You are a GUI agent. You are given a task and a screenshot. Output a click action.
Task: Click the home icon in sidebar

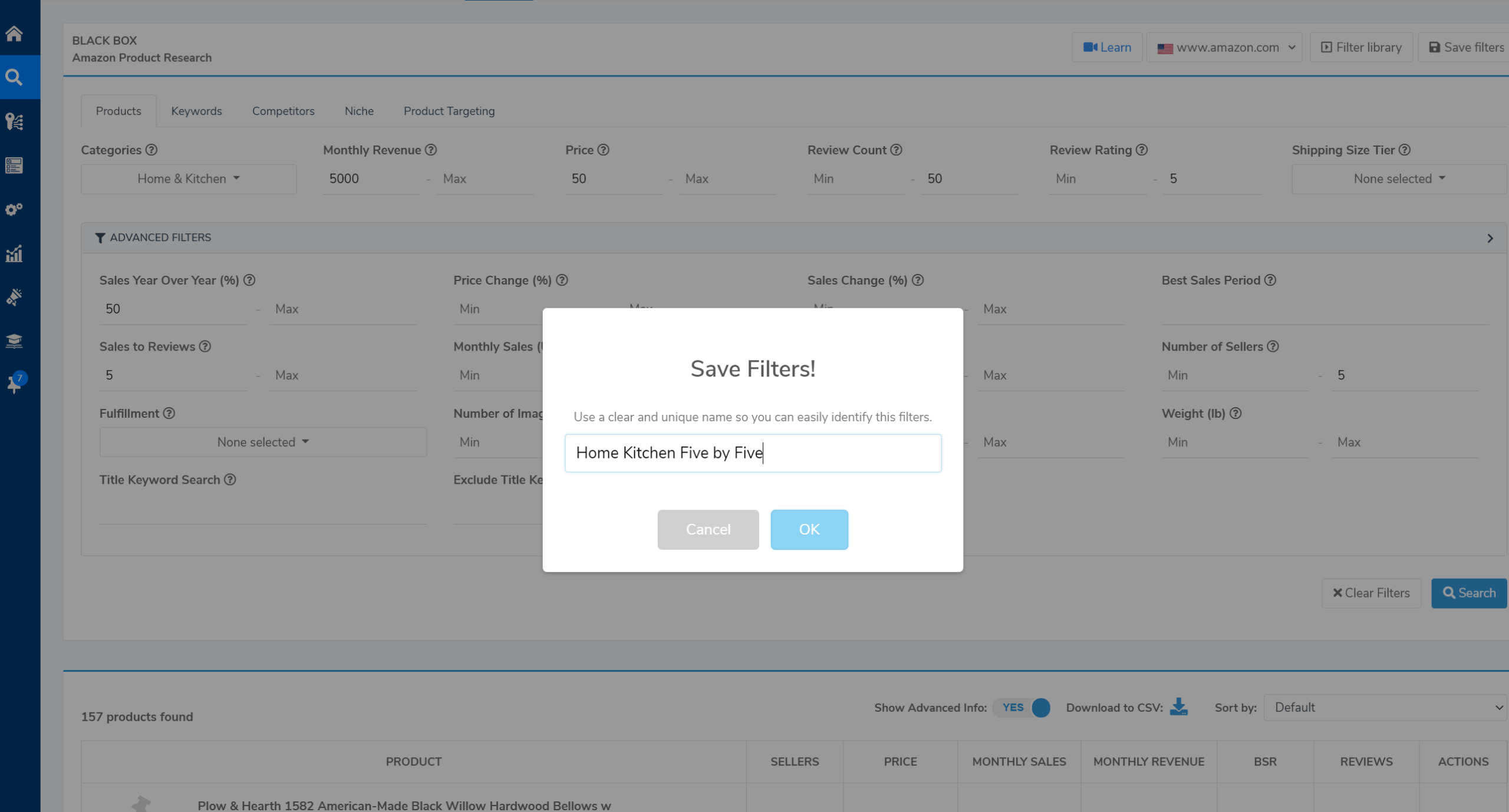(x=14, y=34)
